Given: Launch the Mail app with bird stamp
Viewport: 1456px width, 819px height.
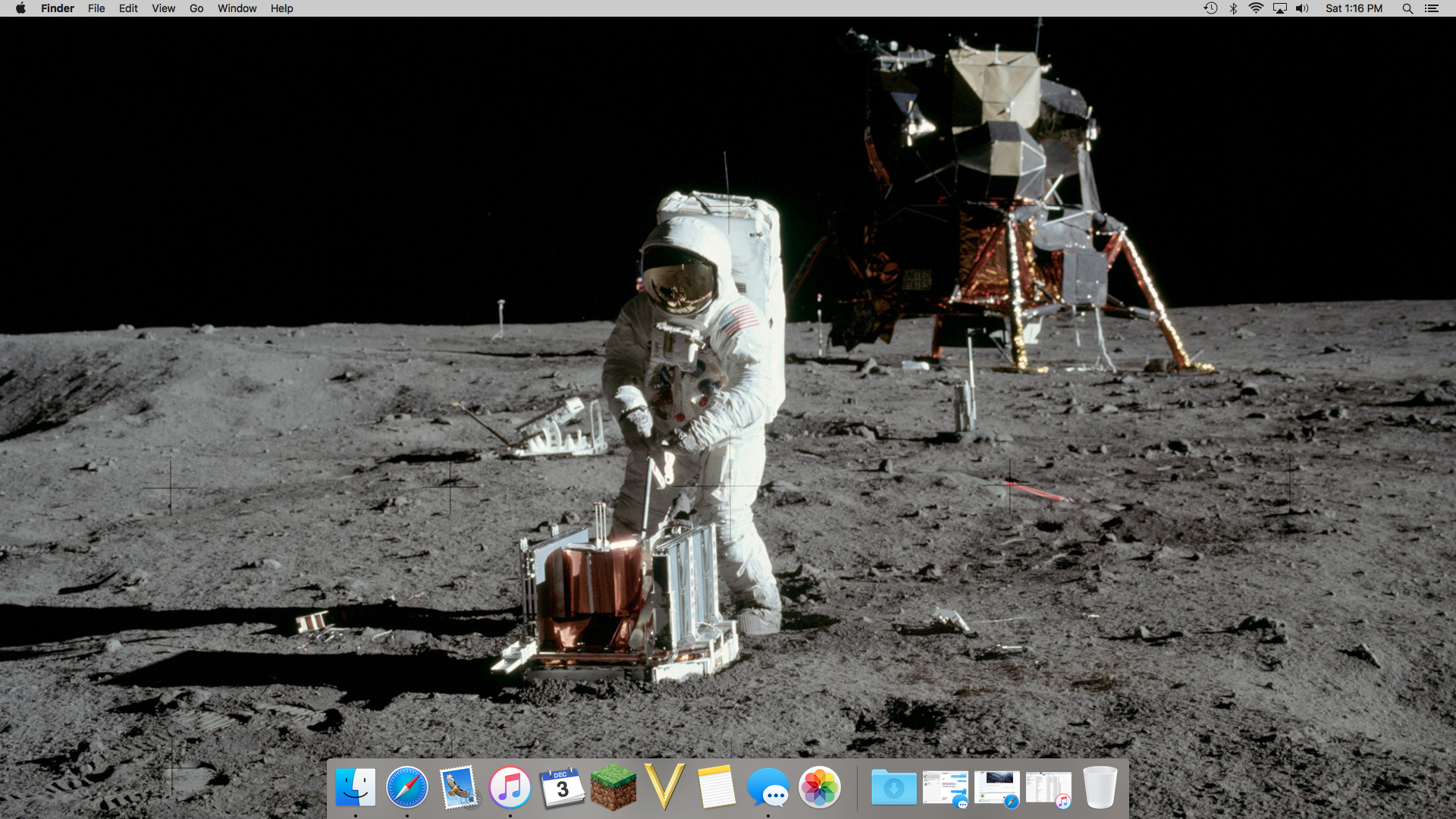Looking at the screenshot, I should (x=459, y=787).
